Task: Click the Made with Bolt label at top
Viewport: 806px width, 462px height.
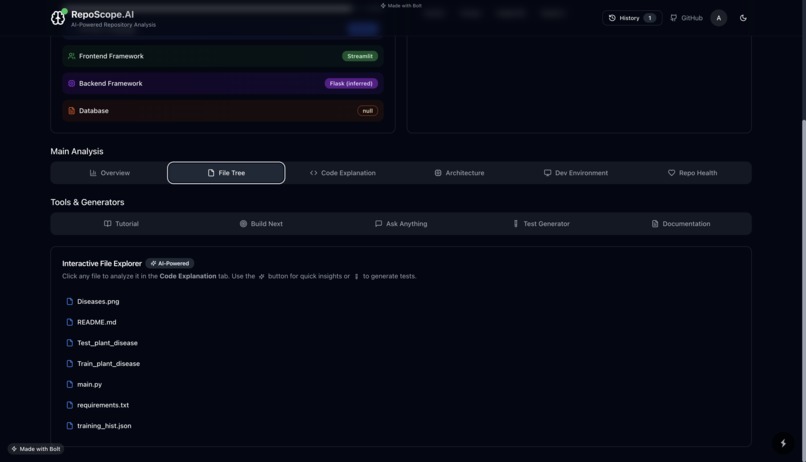Action: coord(401,6)
